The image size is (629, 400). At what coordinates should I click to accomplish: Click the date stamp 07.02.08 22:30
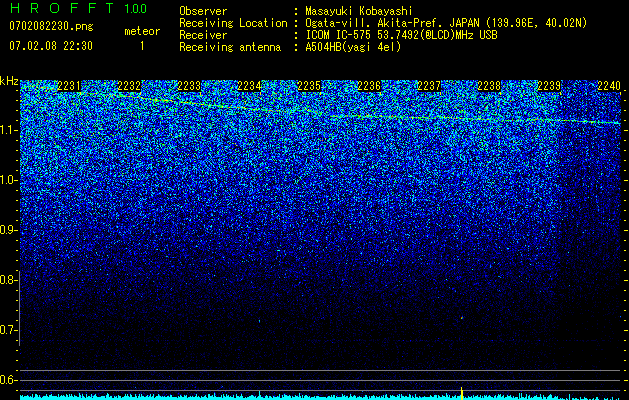(51, 46)
